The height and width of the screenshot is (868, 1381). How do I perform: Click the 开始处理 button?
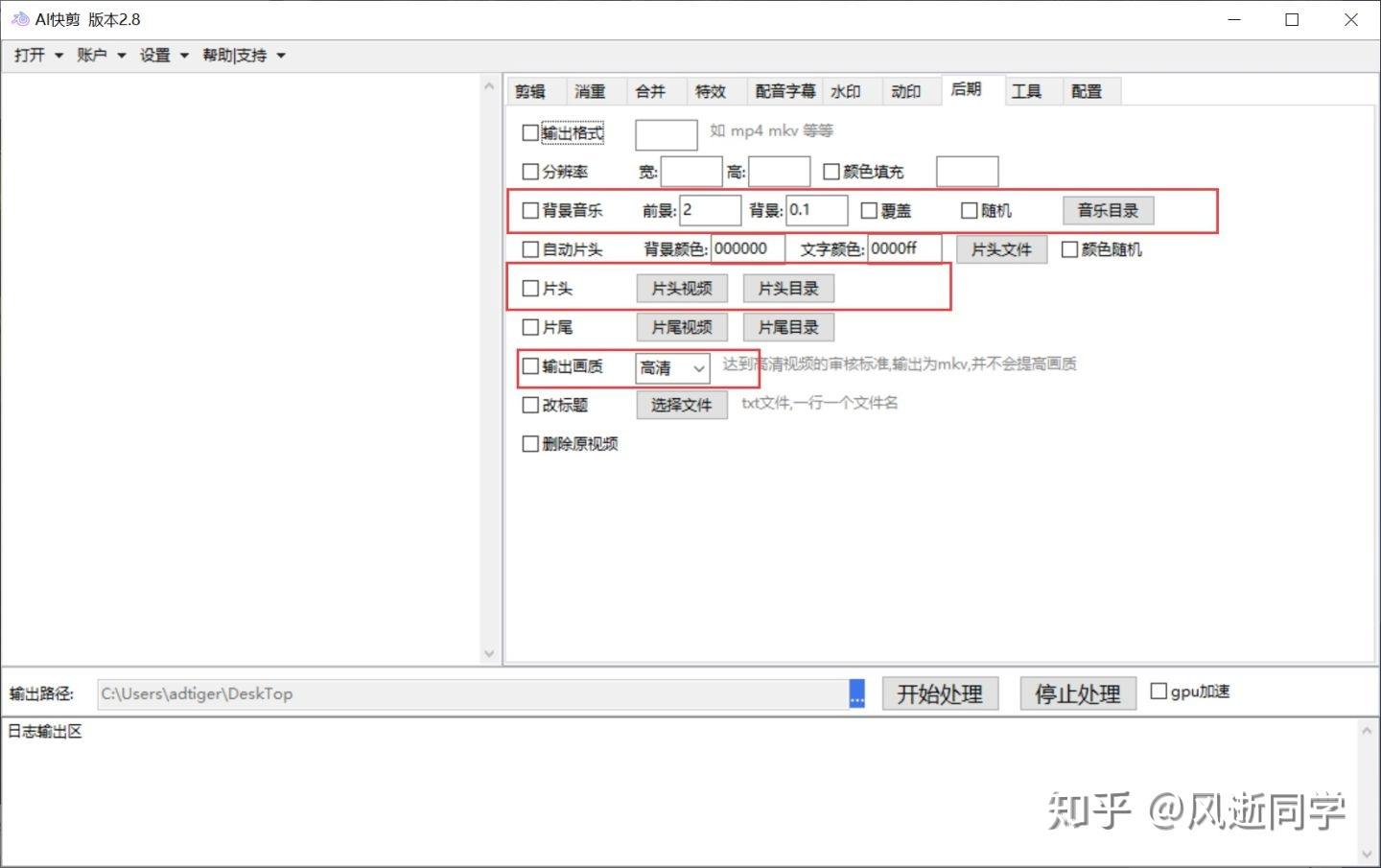click(x=939, y=692)
